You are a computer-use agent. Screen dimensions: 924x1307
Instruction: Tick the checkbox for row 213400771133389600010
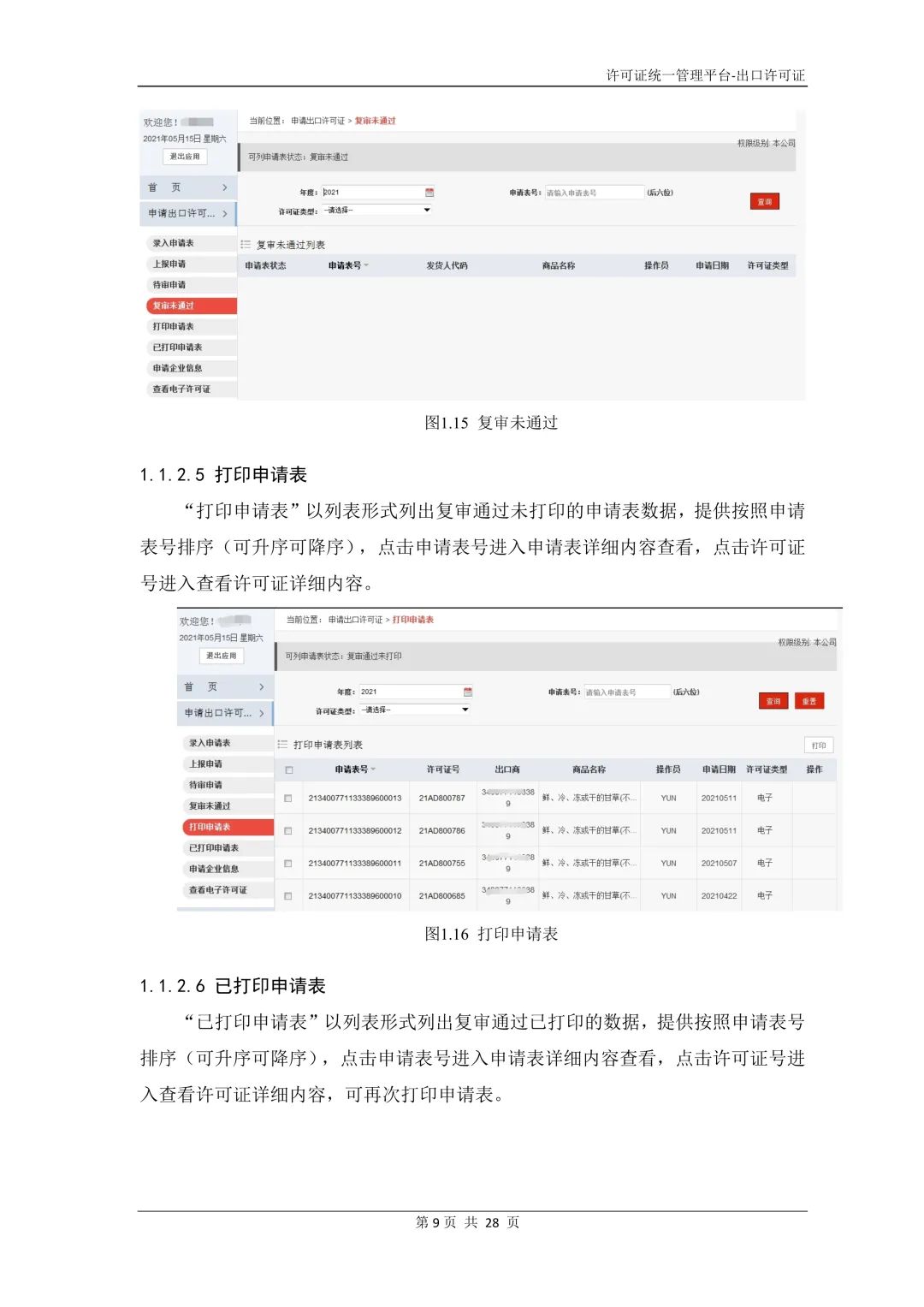(288, 896)
